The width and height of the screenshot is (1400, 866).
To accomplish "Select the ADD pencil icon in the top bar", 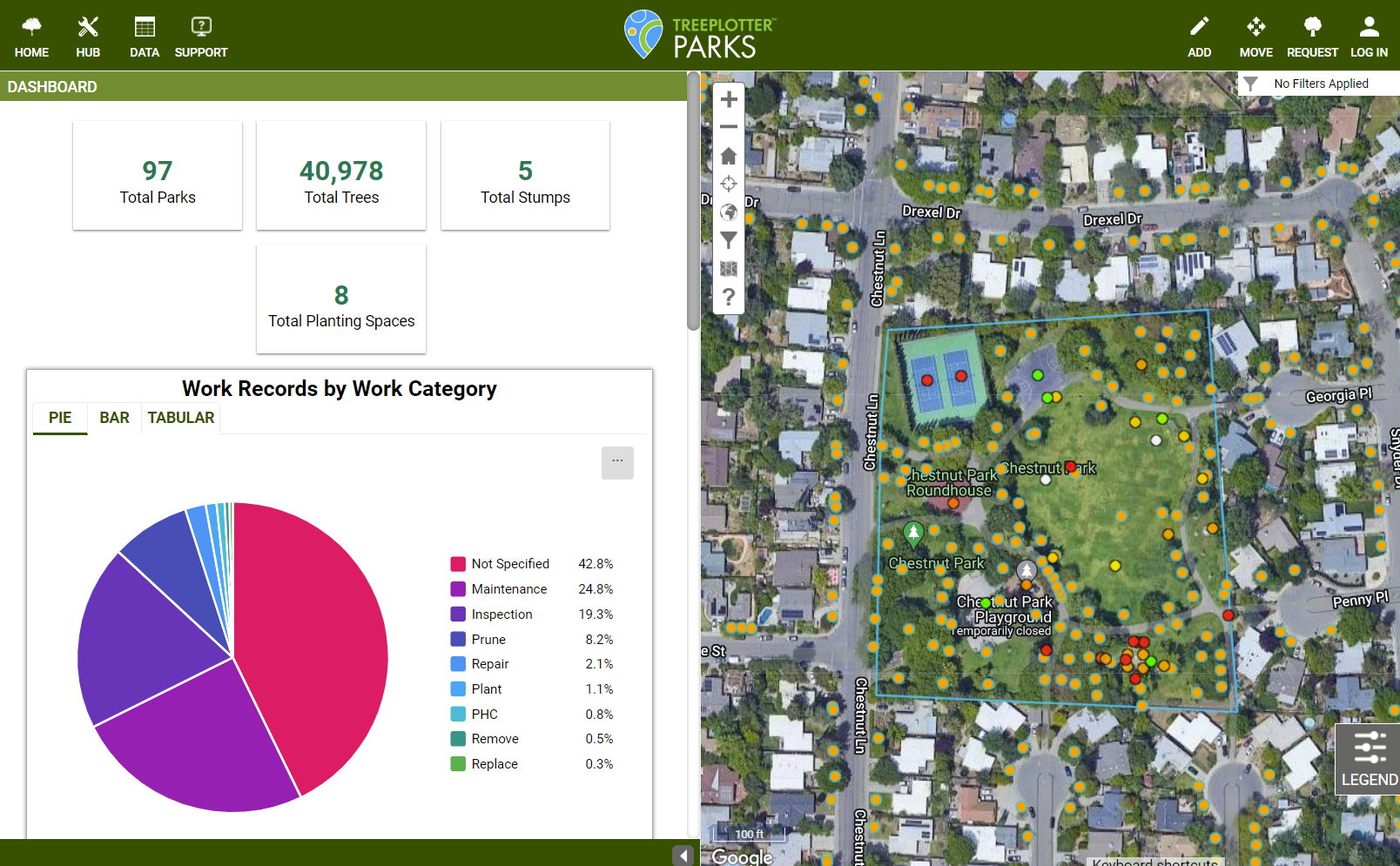I will [x=1199, y=35].
